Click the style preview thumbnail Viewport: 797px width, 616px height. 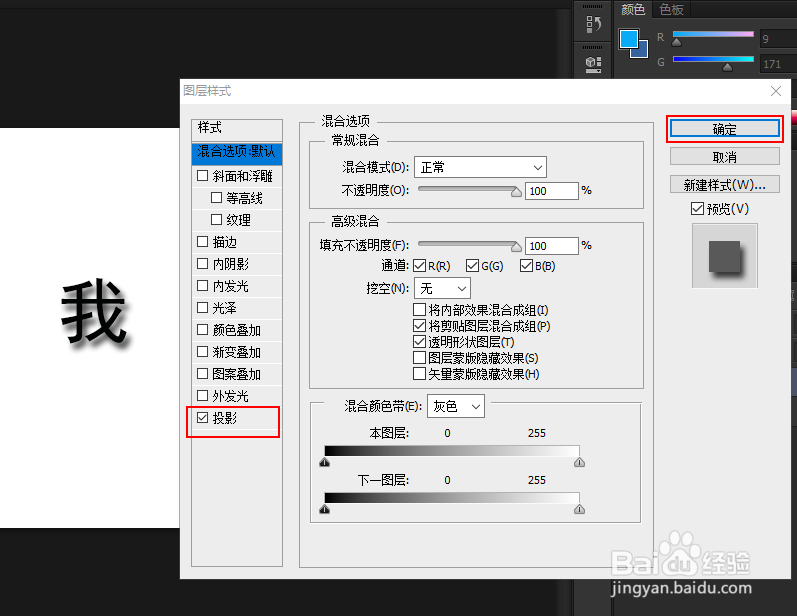tap(724, 256)
